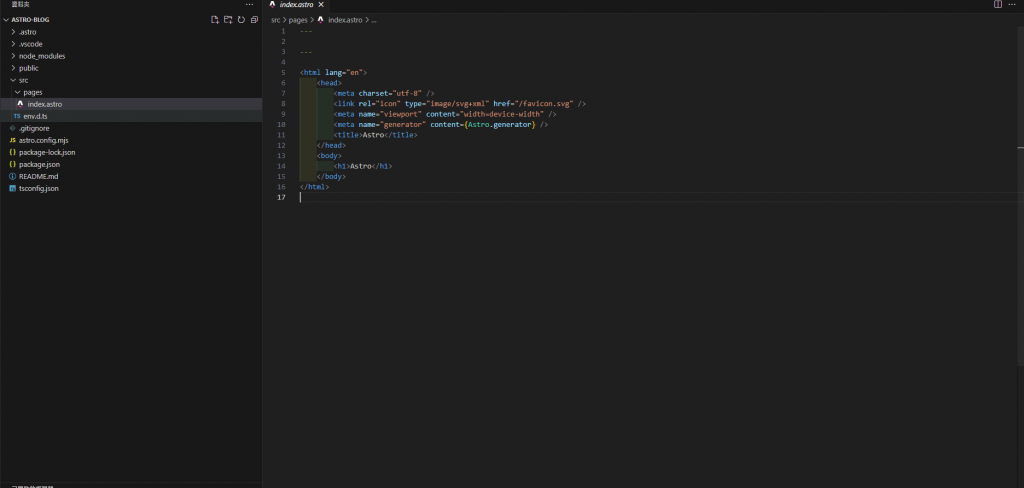Click the New Folder icon in explorer

(228, 20)
